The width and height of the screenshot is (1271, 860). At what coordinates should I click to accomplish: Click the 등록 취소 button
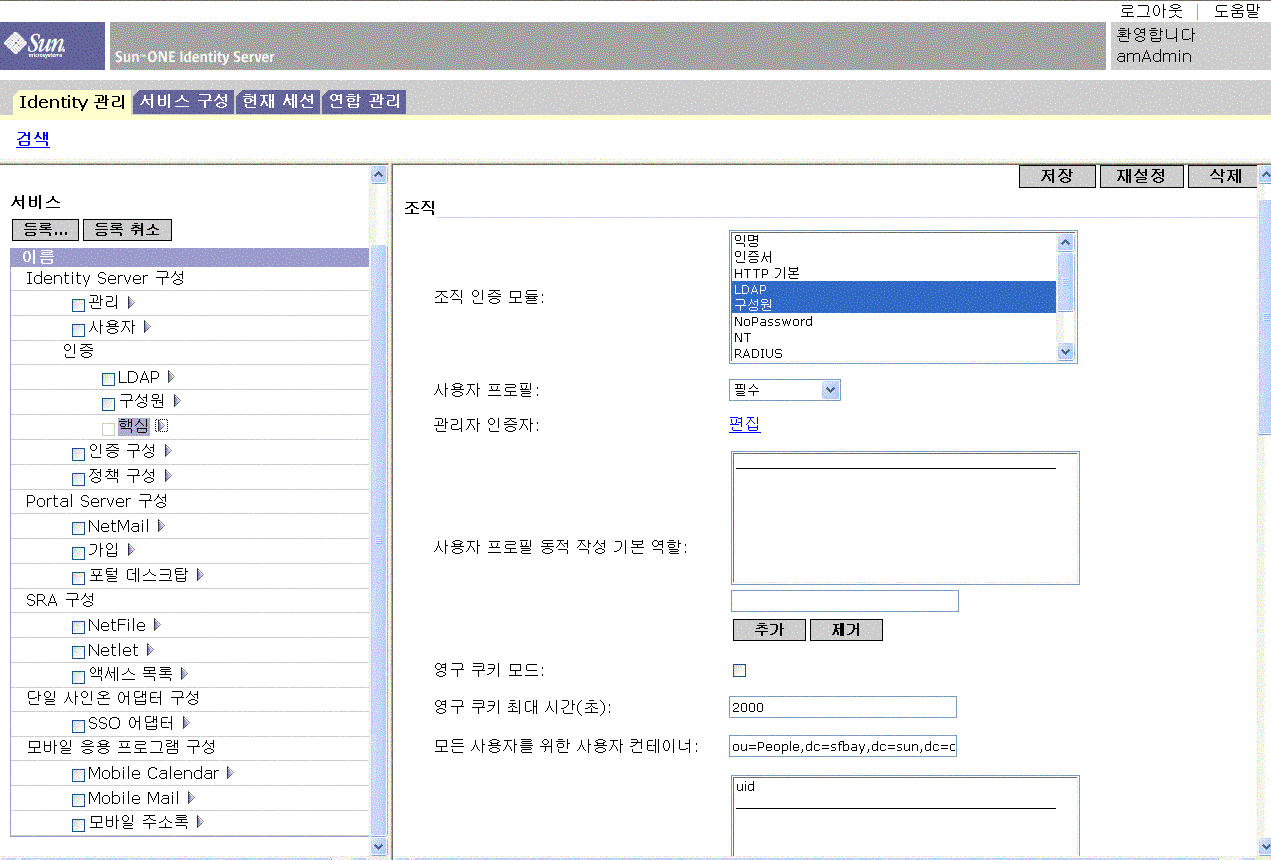[127, 230]
